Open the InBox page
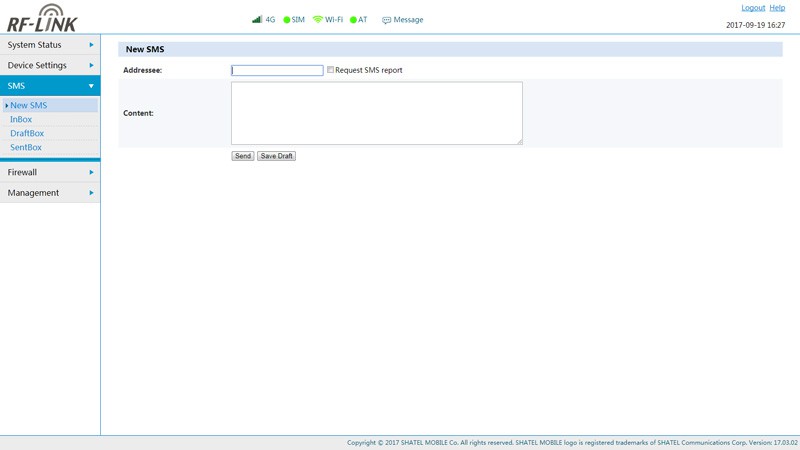The height and width of the screenshot is (450, 800). (x=21, y=119)
